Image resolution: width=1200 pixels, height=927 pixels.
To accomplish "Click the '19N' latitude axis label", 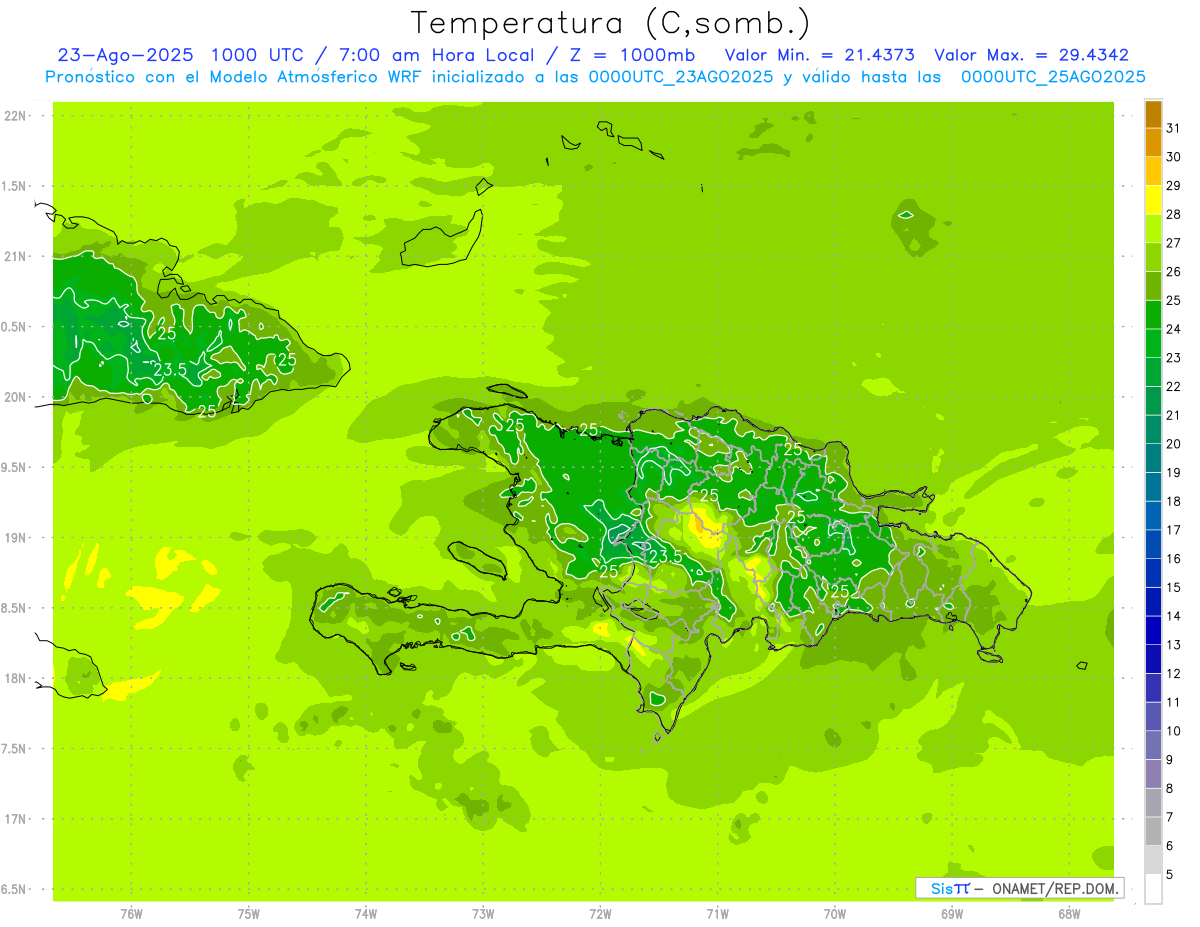I will pos(16,537).
